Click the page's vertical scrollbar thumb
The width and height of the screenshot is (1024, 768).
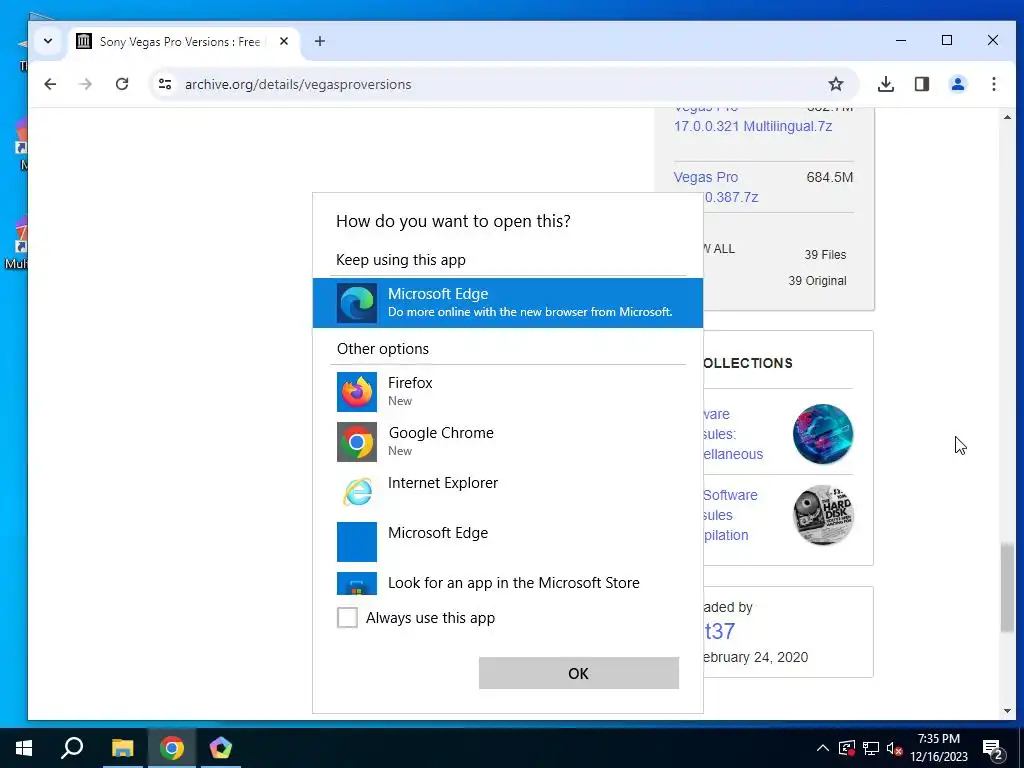[x=1007, y=588]
